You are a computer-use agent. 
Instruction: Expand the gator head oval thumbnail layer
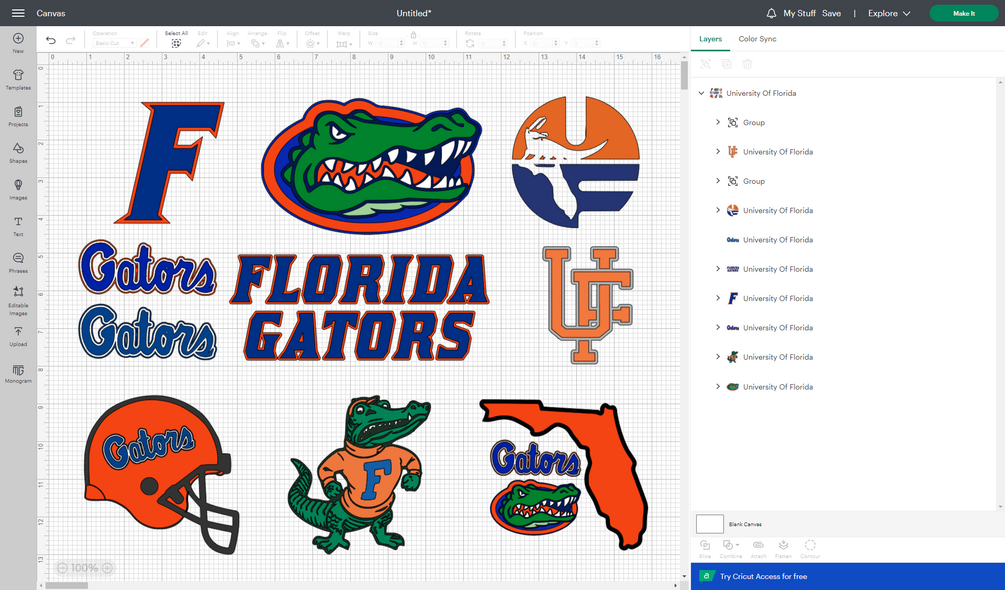[718, 386]
